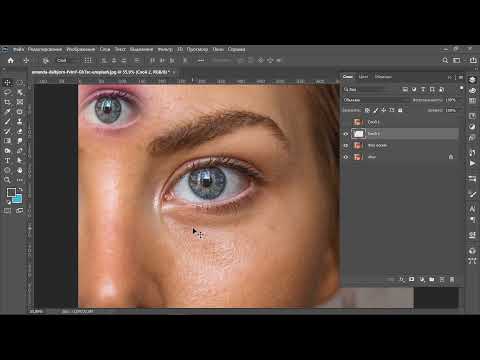Select the Hand tool
The width and height of the screenshot is (480, 360).
20,170
